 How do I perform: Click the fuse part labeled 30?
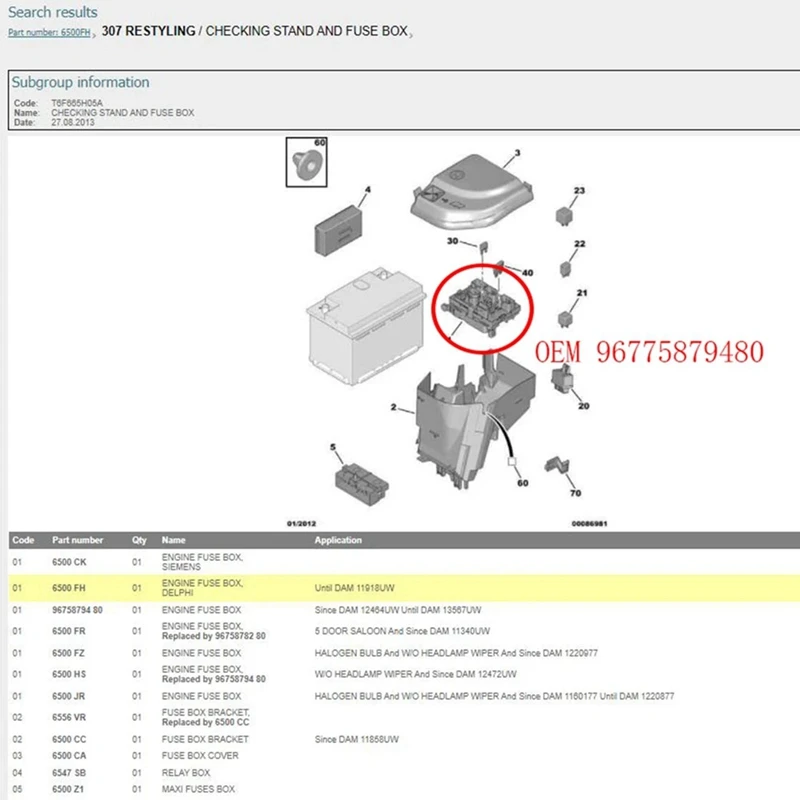[483, 247]
